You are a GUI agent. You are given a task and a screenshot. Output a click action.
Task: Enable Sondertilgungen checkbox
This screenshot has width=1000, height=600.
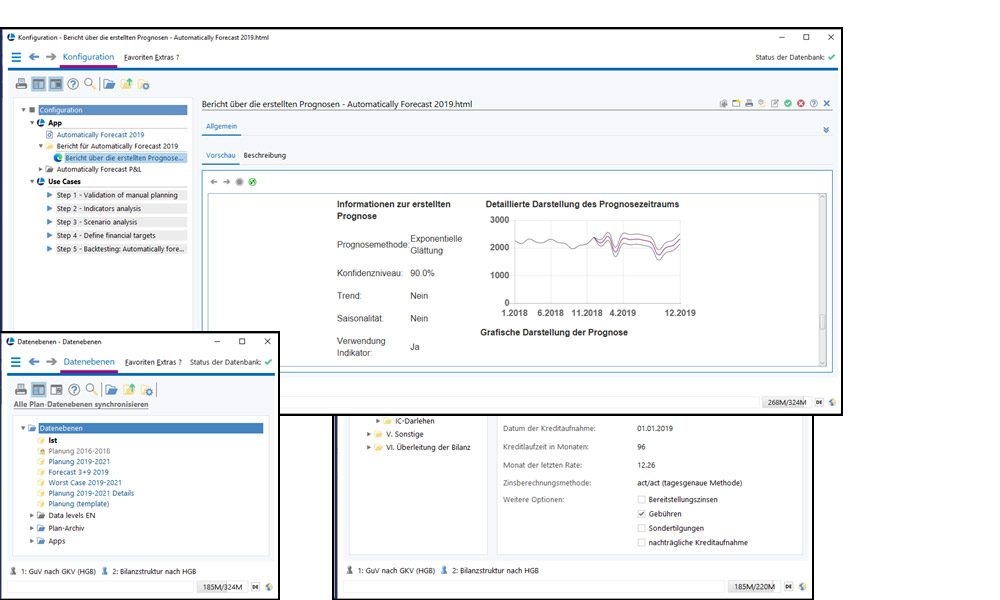tap(641, 528)
